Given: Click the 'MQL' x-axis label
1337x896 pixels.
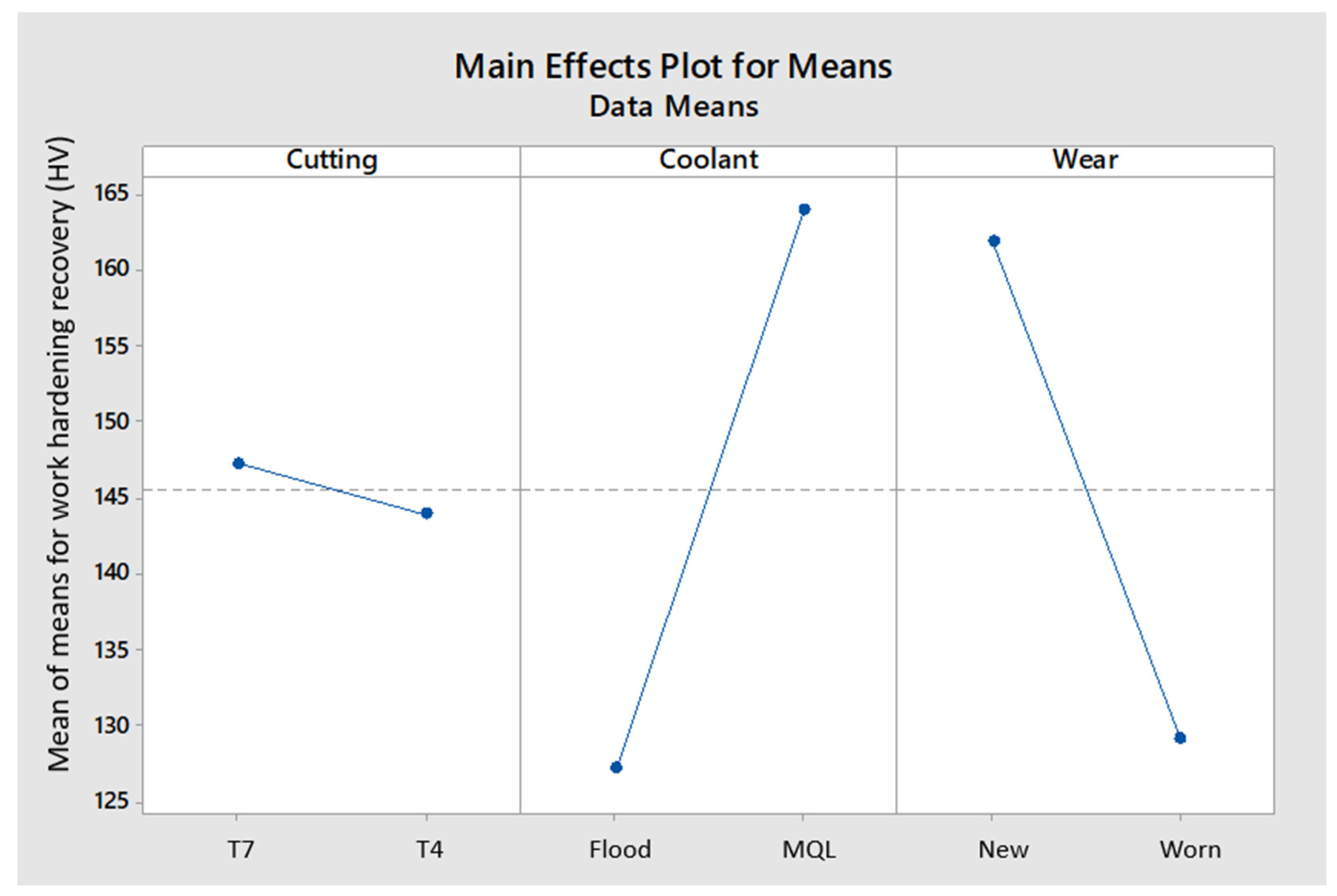Looking at the screenshot, I should [808, 850].
